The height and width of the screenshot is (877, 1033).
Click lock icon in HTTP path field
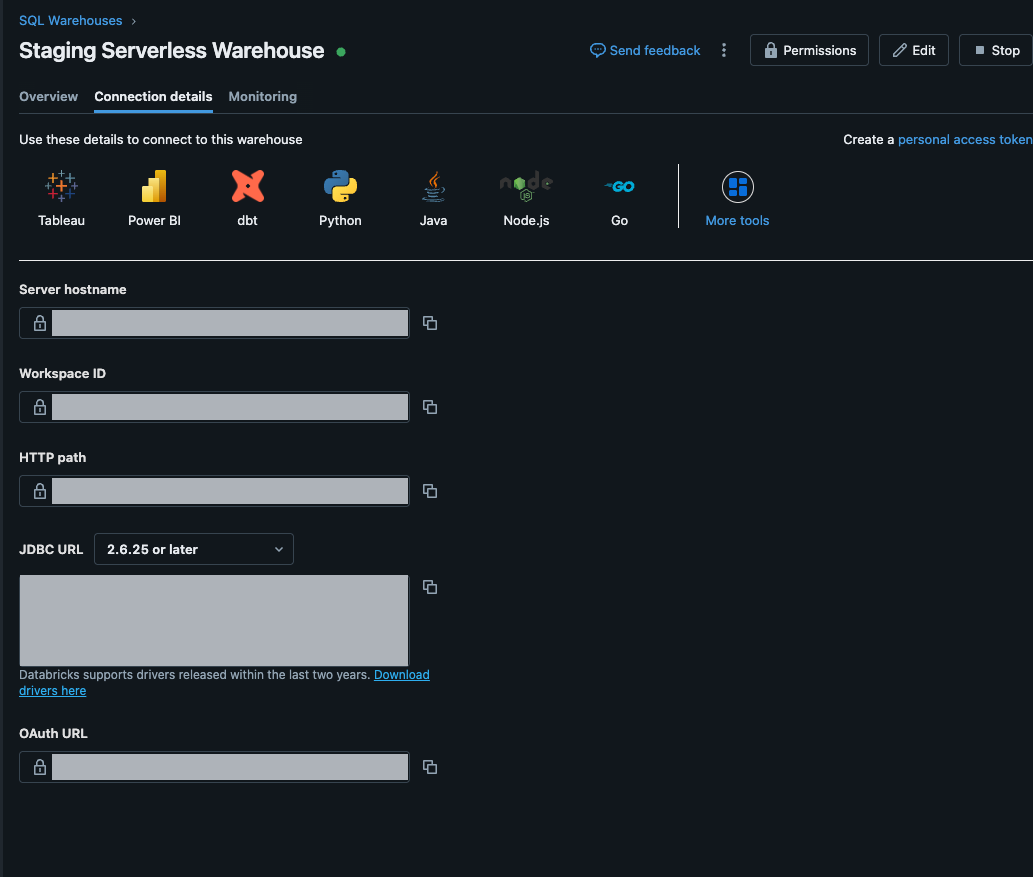pos(40,491)
